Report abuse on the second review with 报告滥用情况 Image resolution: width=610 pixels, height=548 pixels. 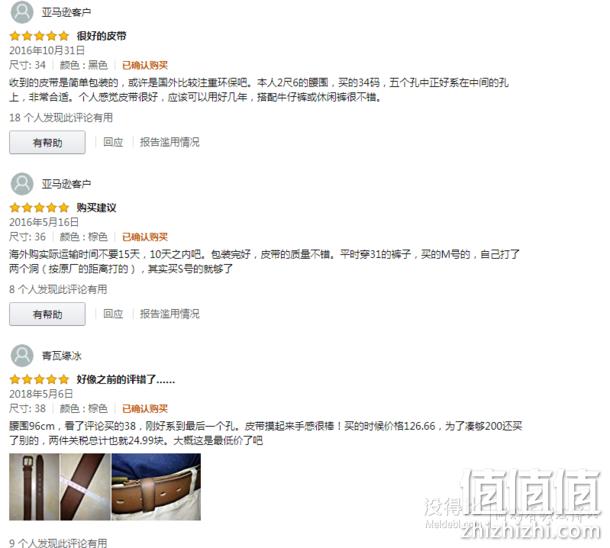(x=170, y=314)
